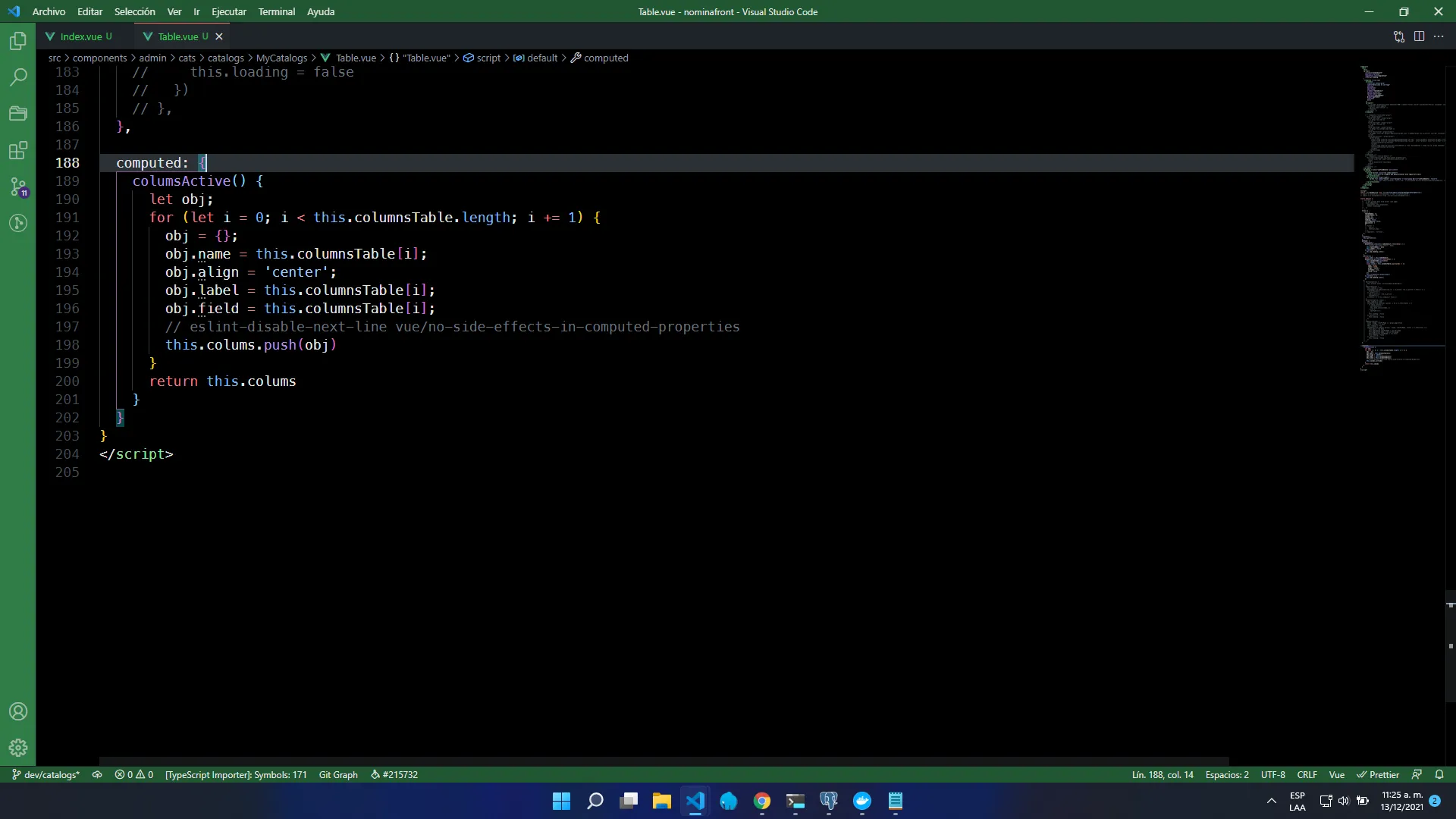Open the Extensions view icon
The height and width of the screenshot is (819, 1456).
pyautogui.click(x=18, y=150)
